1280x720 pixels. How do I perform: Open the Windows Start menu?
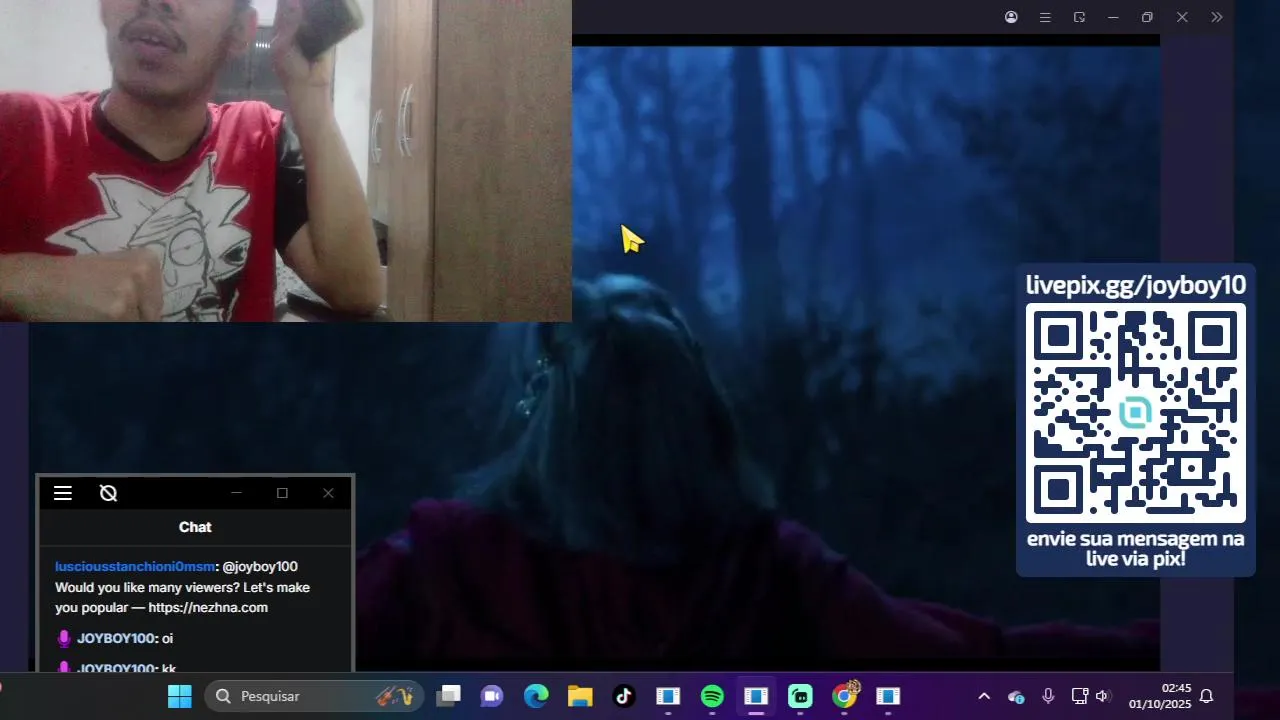(x=180, y=696)
